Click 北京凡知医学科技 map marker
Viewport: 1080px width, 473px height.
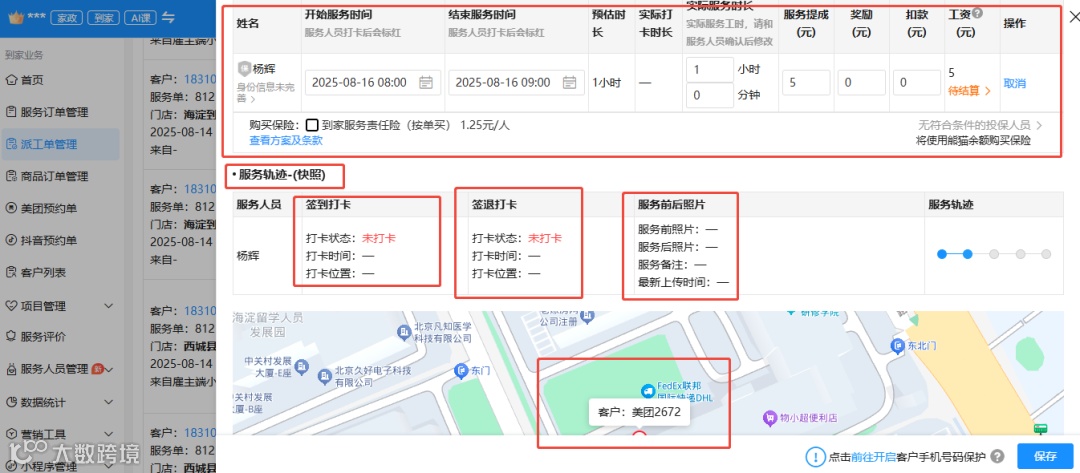(404, 333)
